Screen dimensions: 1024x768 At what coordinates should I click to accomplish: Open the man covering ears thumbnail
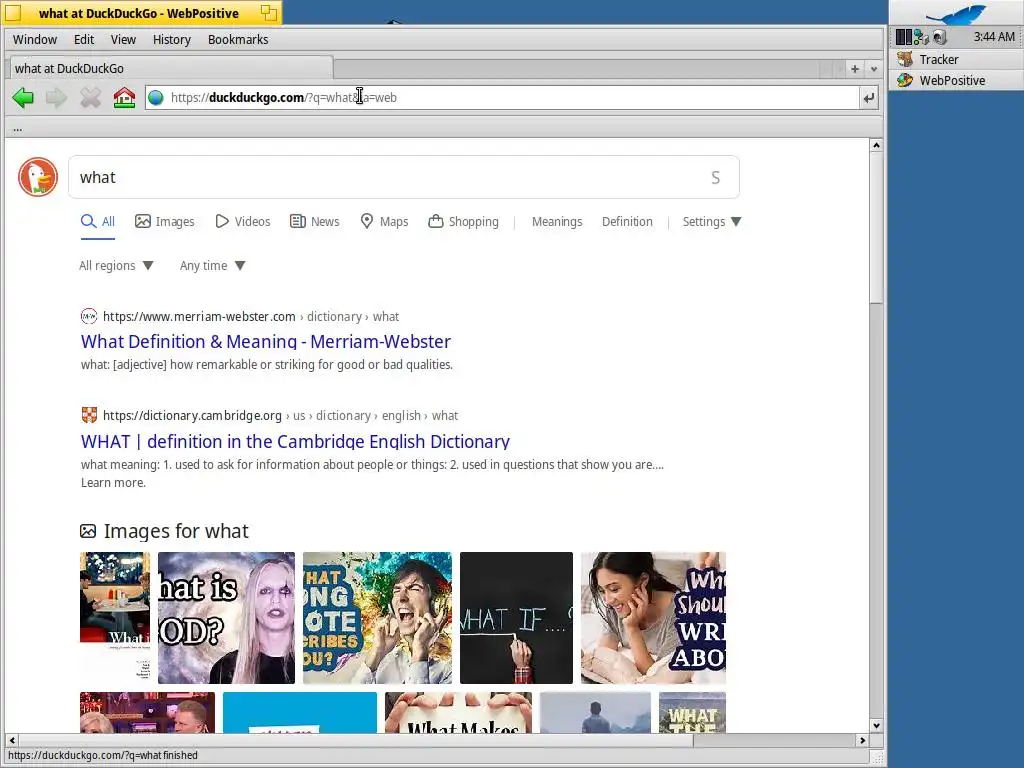377,618
